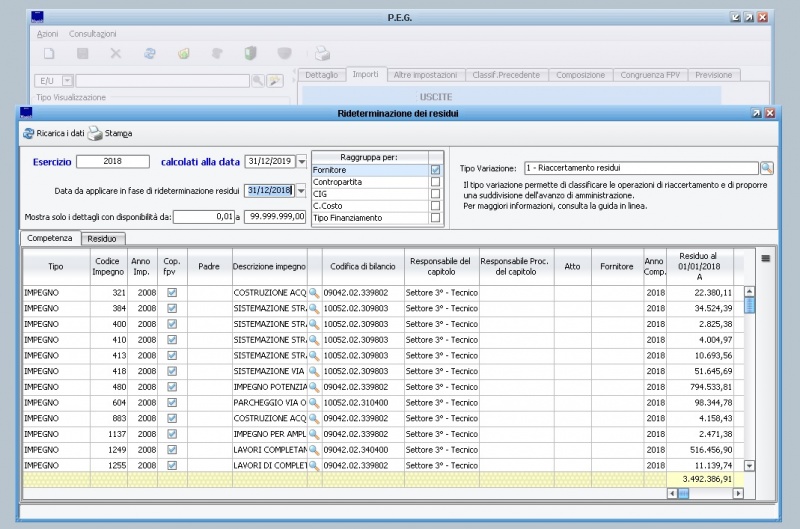Enable grouping by Contropartita
800x529 pixels.
(435, 183)
